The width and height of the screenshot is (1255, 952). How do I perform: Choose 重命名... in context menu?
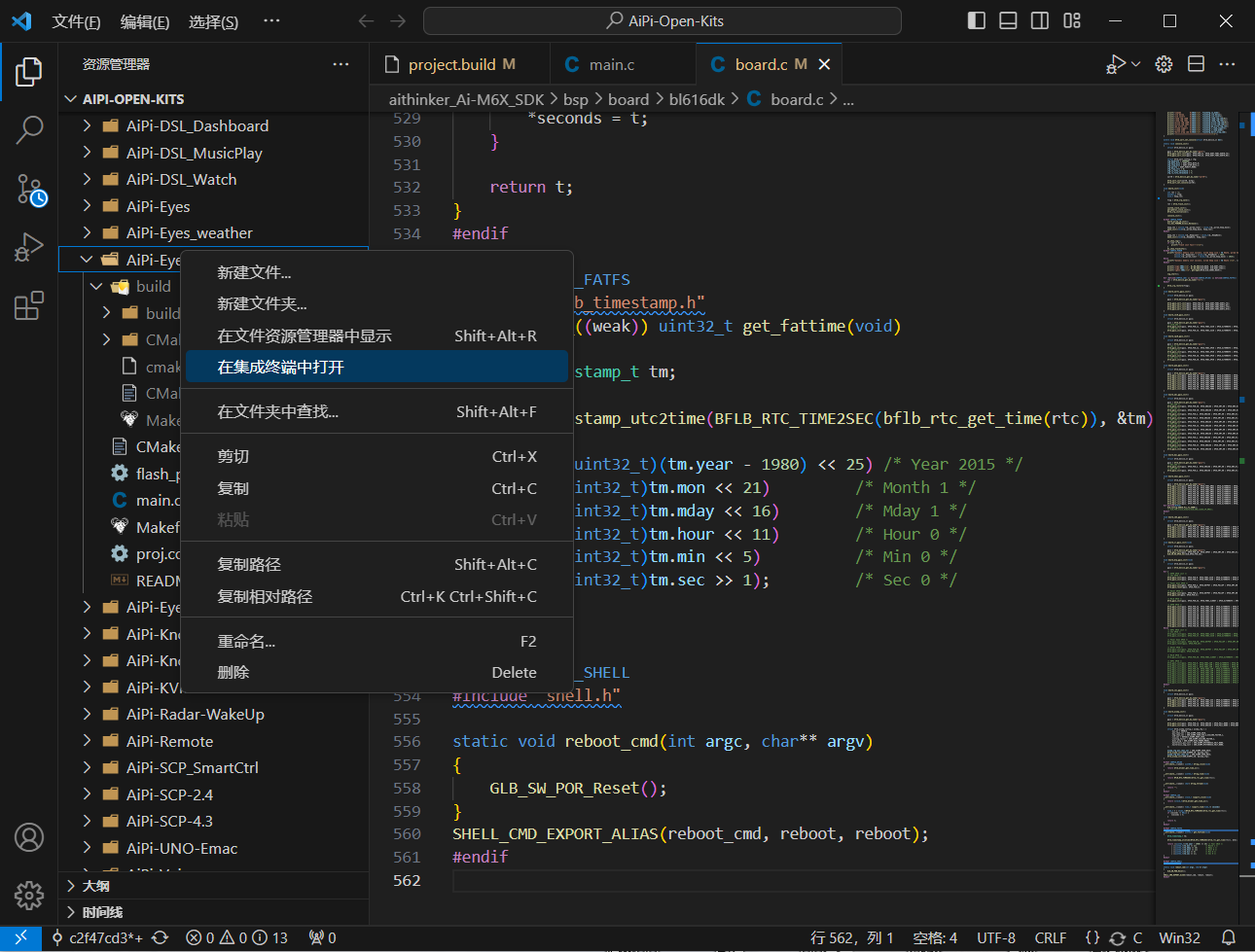376,642
